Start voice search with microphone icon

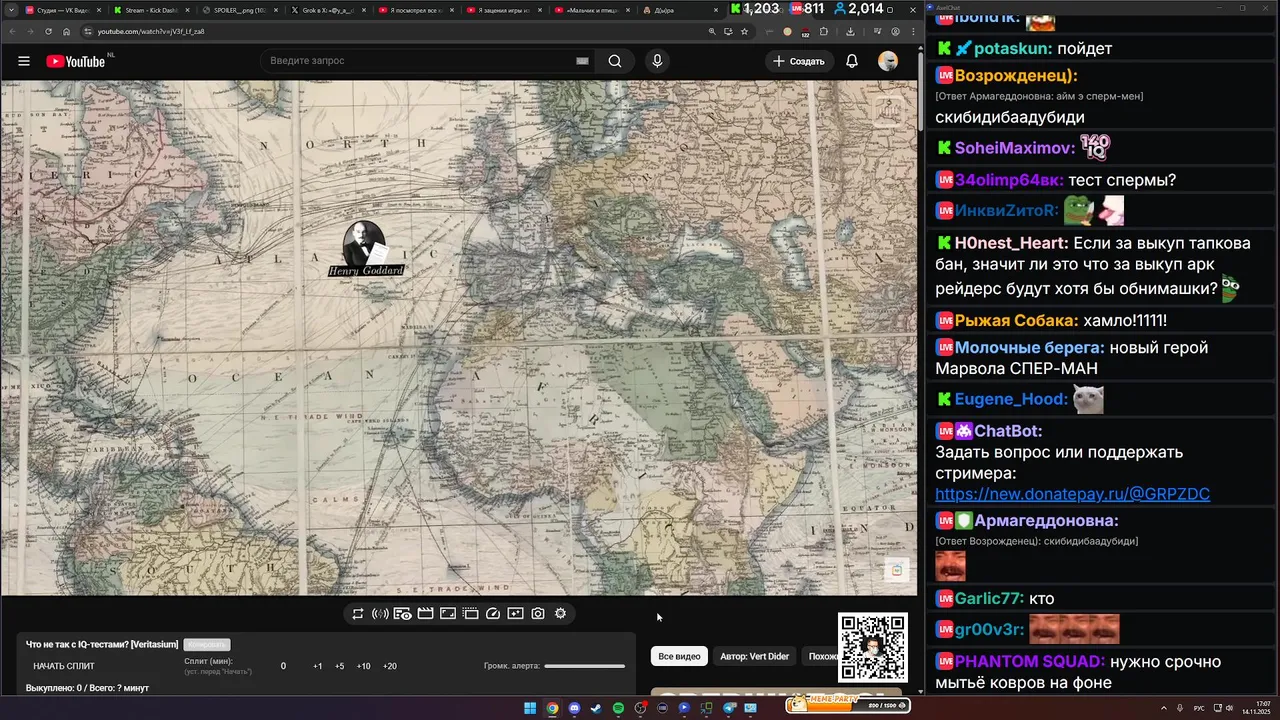657,61
